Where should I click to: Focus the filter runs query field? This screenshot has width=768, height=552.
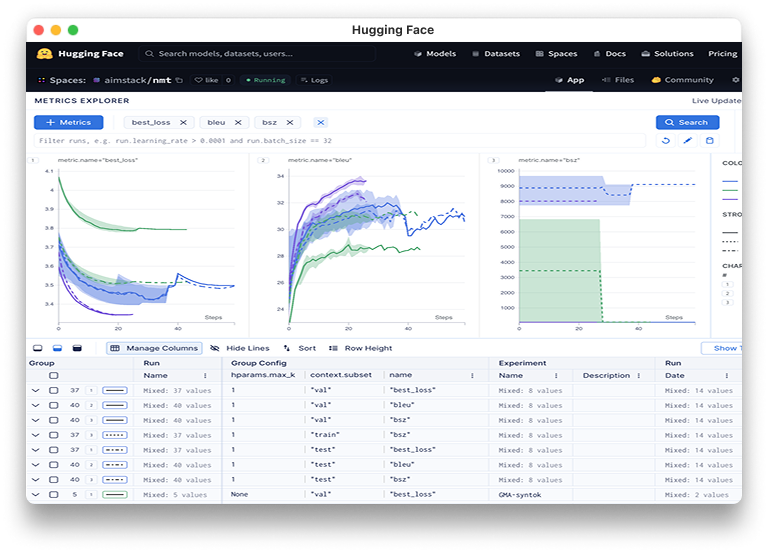point(339,141)
